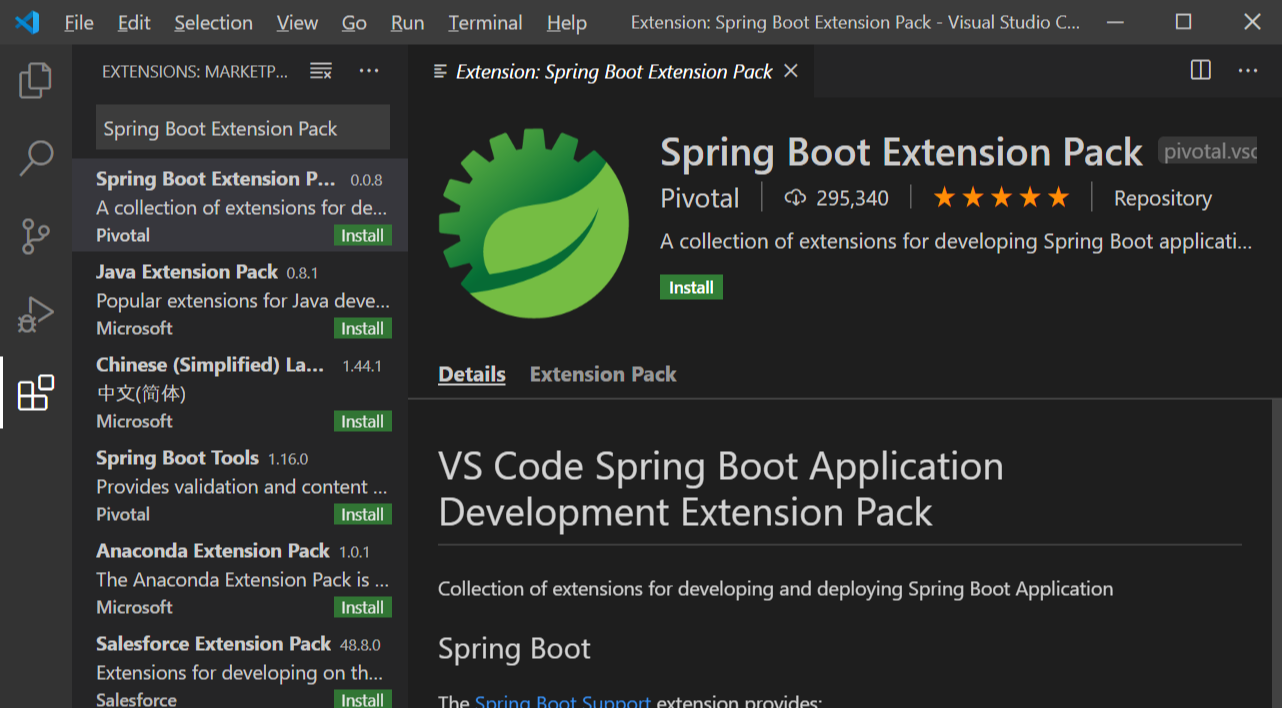Viewport: 1282px width, 708px height.
Task: Click the large Spring Boot leaf logo
Action: pos(534,222)
